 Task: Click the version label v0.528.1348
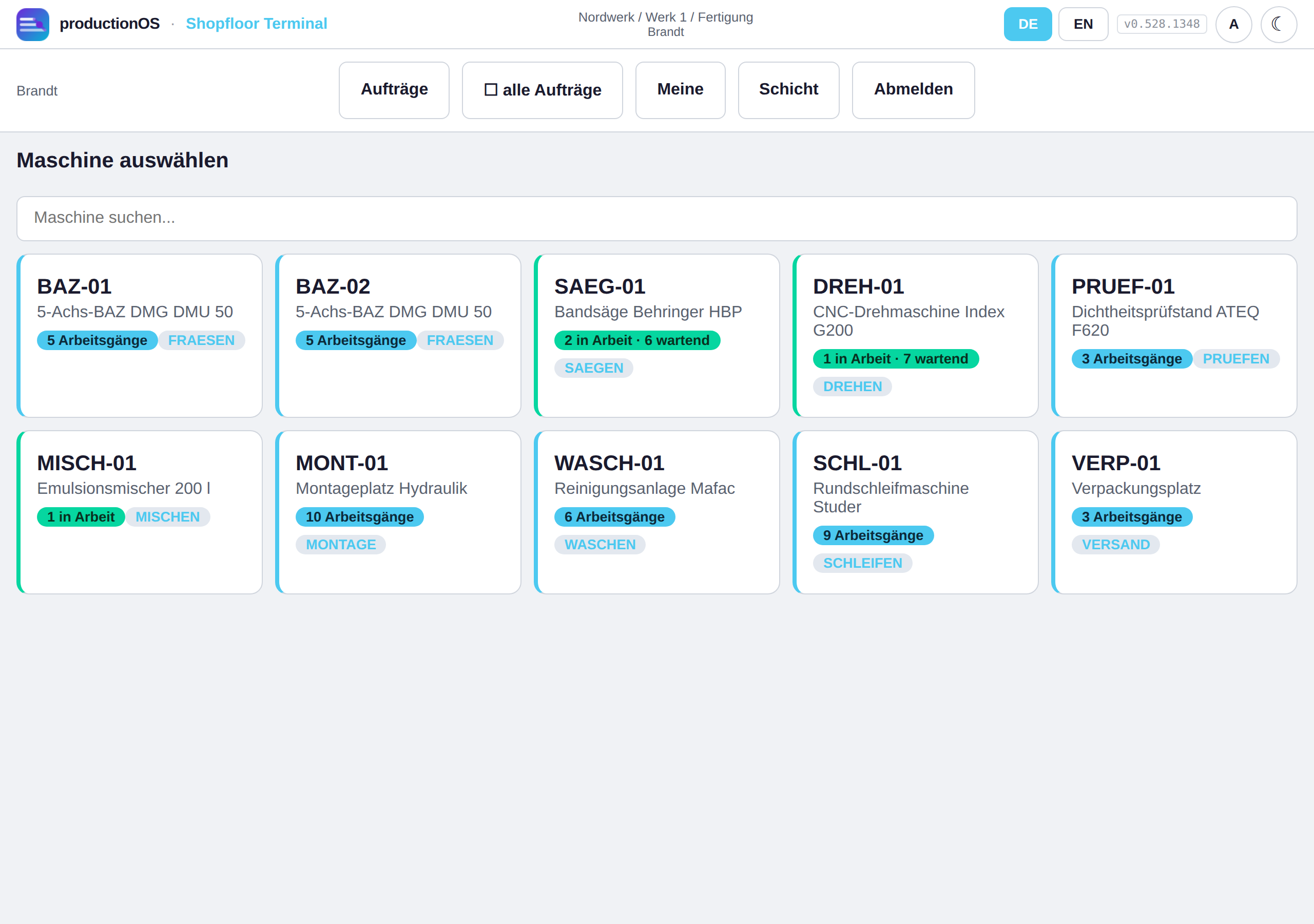point(1161,24)
